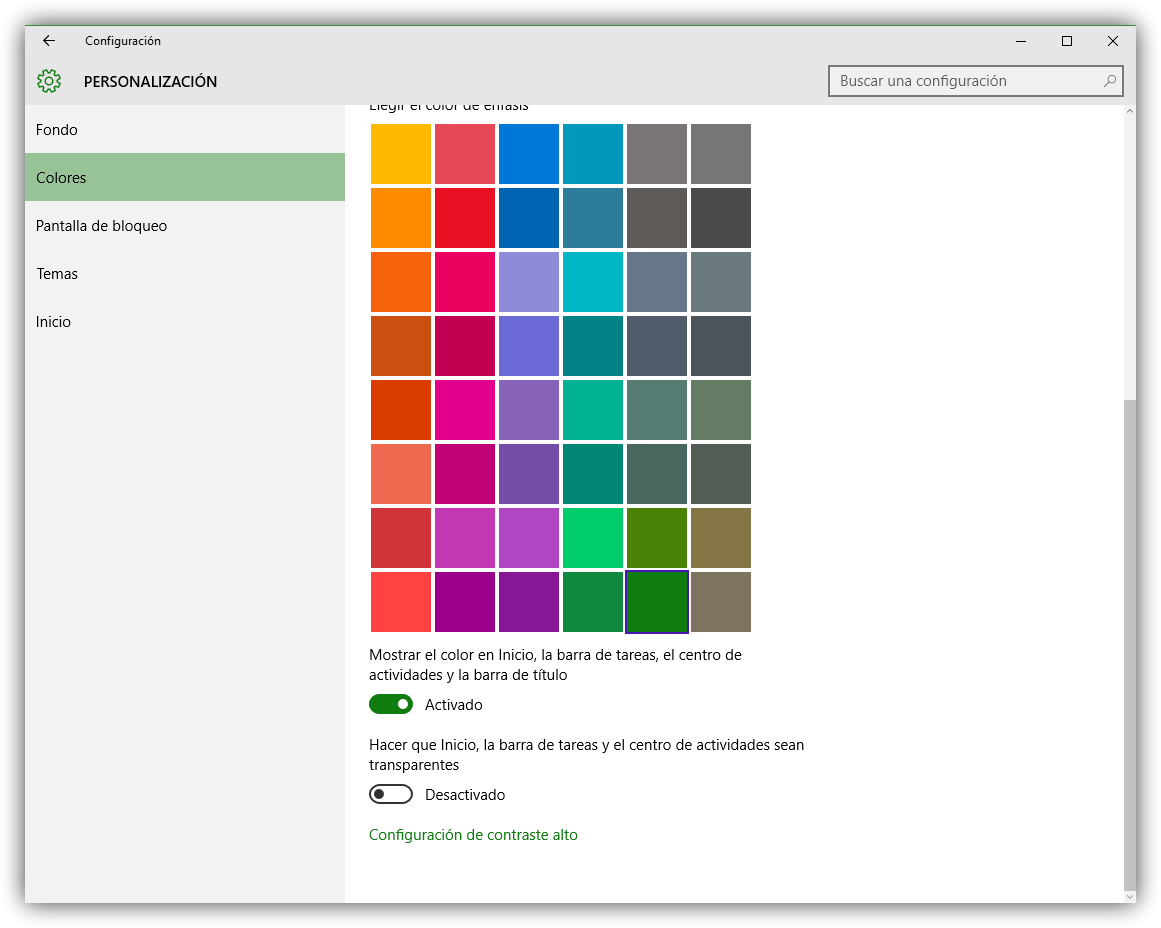1161x928 pixels.
Task: Pick the magenta swatch in fifth row
Action: [x=465, y=410]
